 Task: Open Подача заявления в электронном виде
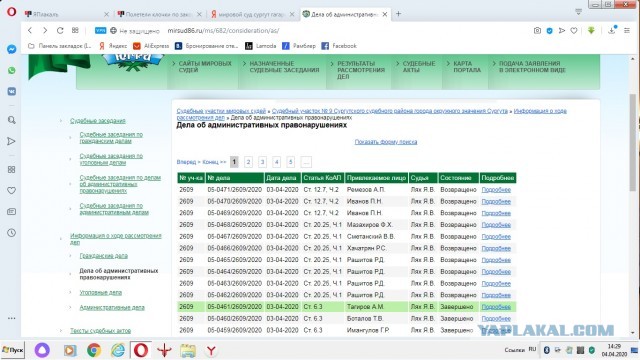coord(532,67)
